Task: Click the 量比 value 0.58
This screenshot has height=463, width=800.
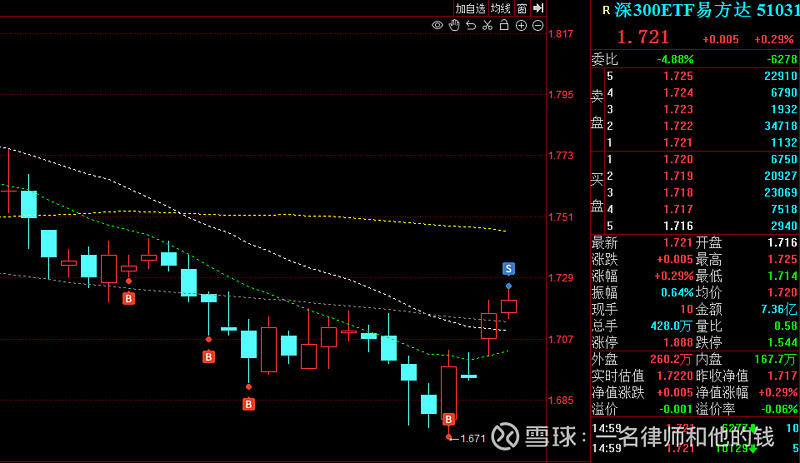Action: coord(786,326)
